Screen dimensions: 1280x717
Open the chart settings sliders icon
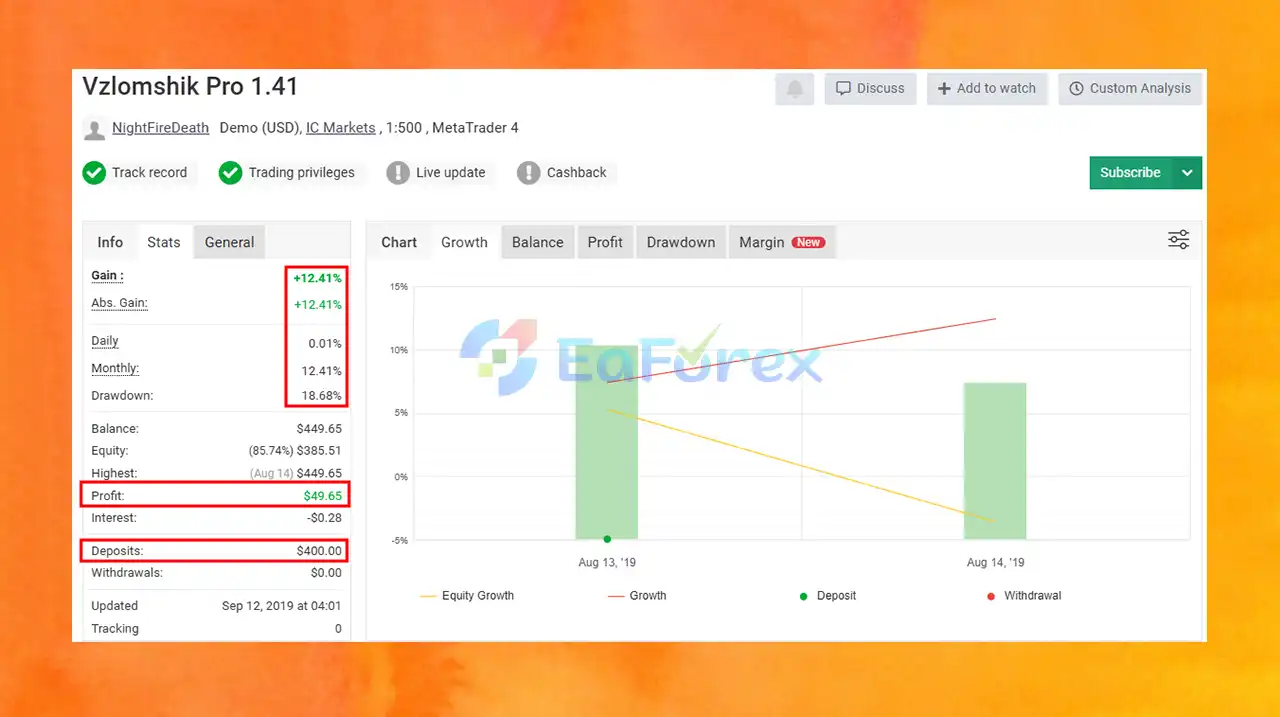pos(1179,240)
